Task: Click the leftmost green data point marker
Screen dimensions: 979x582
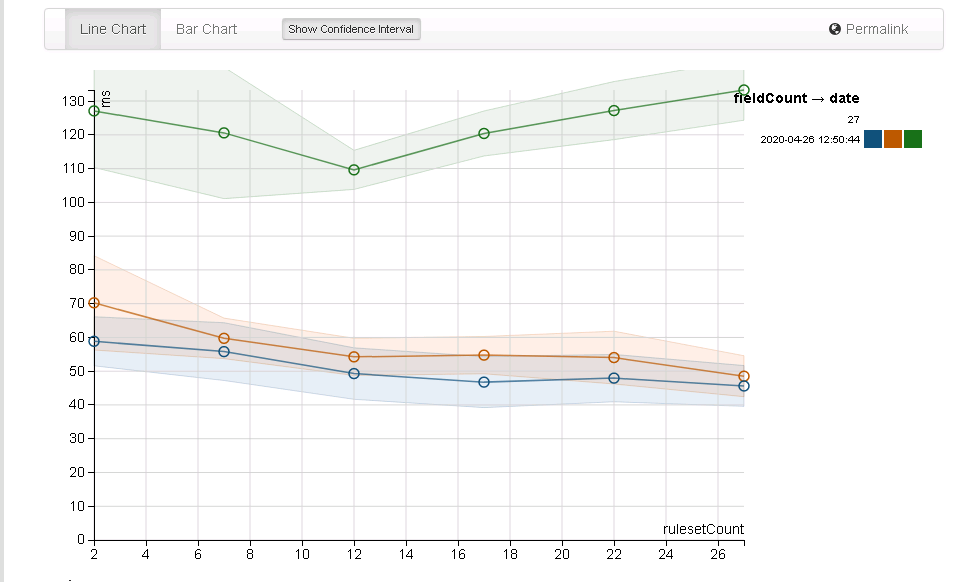Action: 92,112
